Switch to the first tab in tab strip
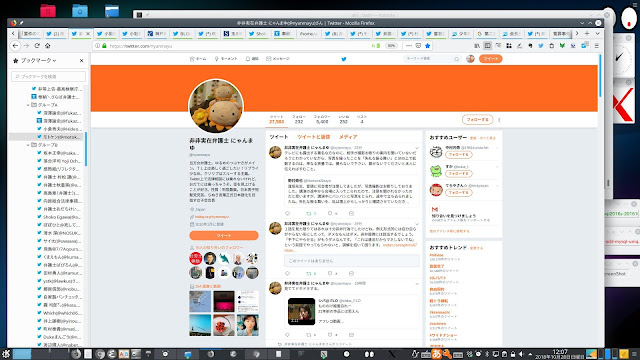The height and width of the screenshot is (360, 640). 31,33
